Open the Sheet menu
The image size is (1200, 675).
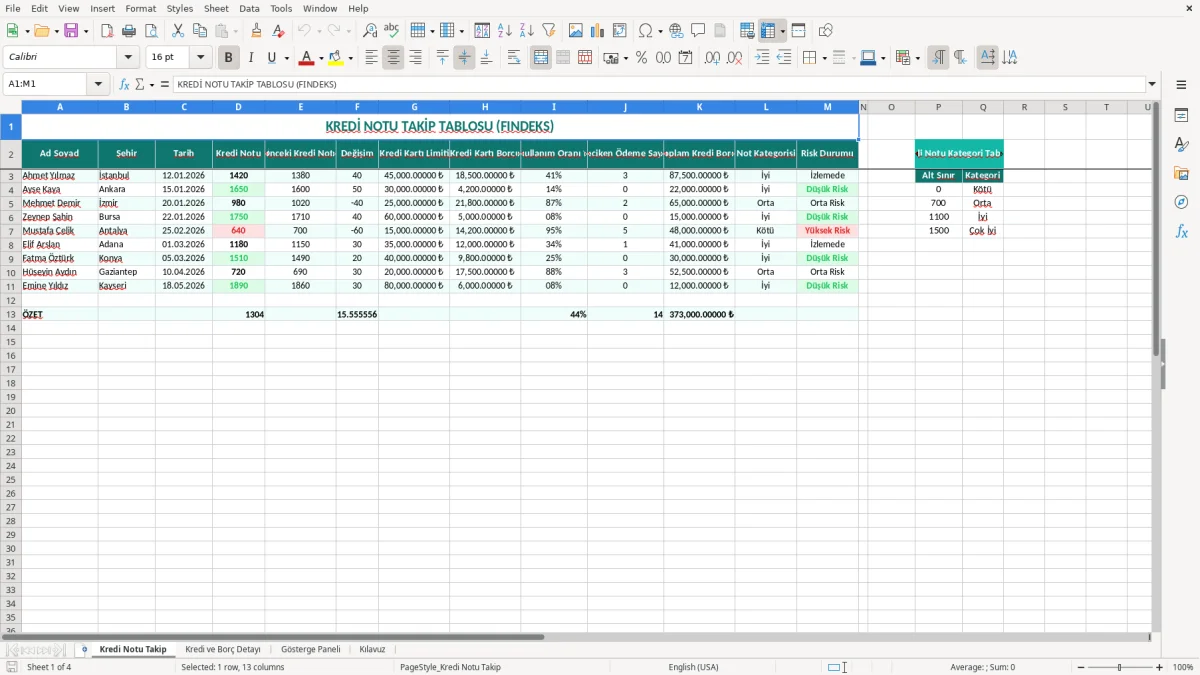pyautogui.click(x=216, y=8)
